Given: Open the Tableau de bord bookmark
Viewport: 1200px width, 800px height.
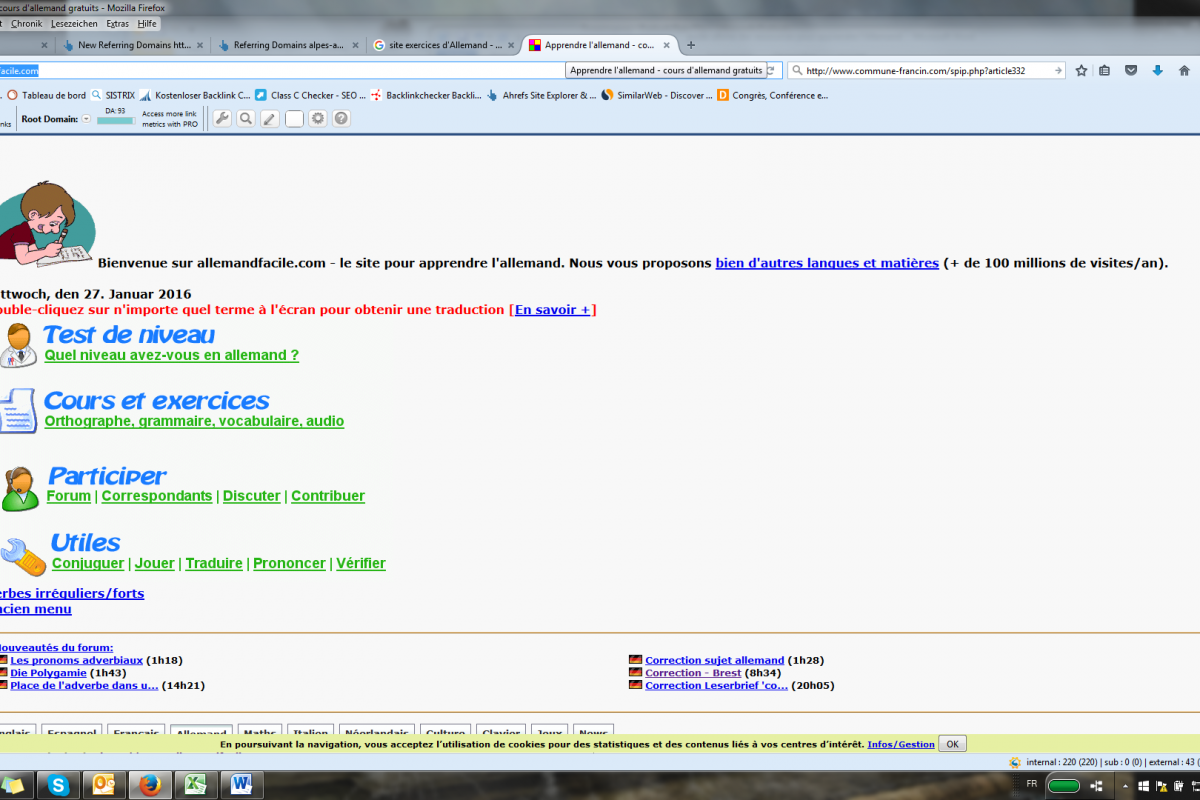Looking at the screenshot, I should 47,95.
